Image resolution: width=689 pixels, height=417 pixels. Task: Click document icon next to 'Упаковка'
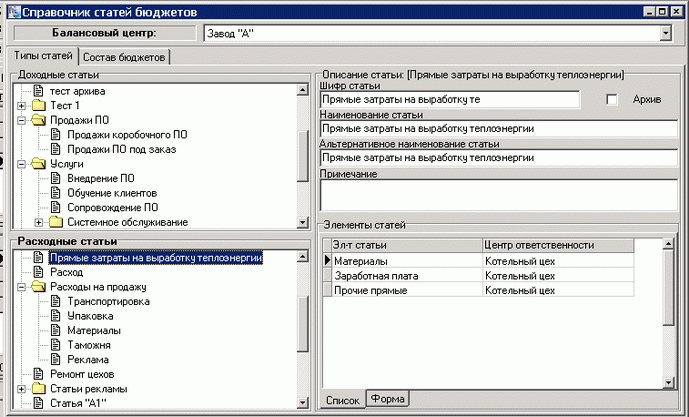[x=55, y=316]
